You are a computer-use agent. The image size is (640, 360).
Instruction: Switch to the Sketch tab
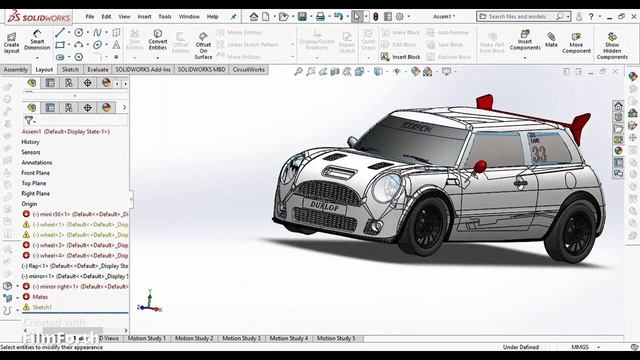[70, 70]
